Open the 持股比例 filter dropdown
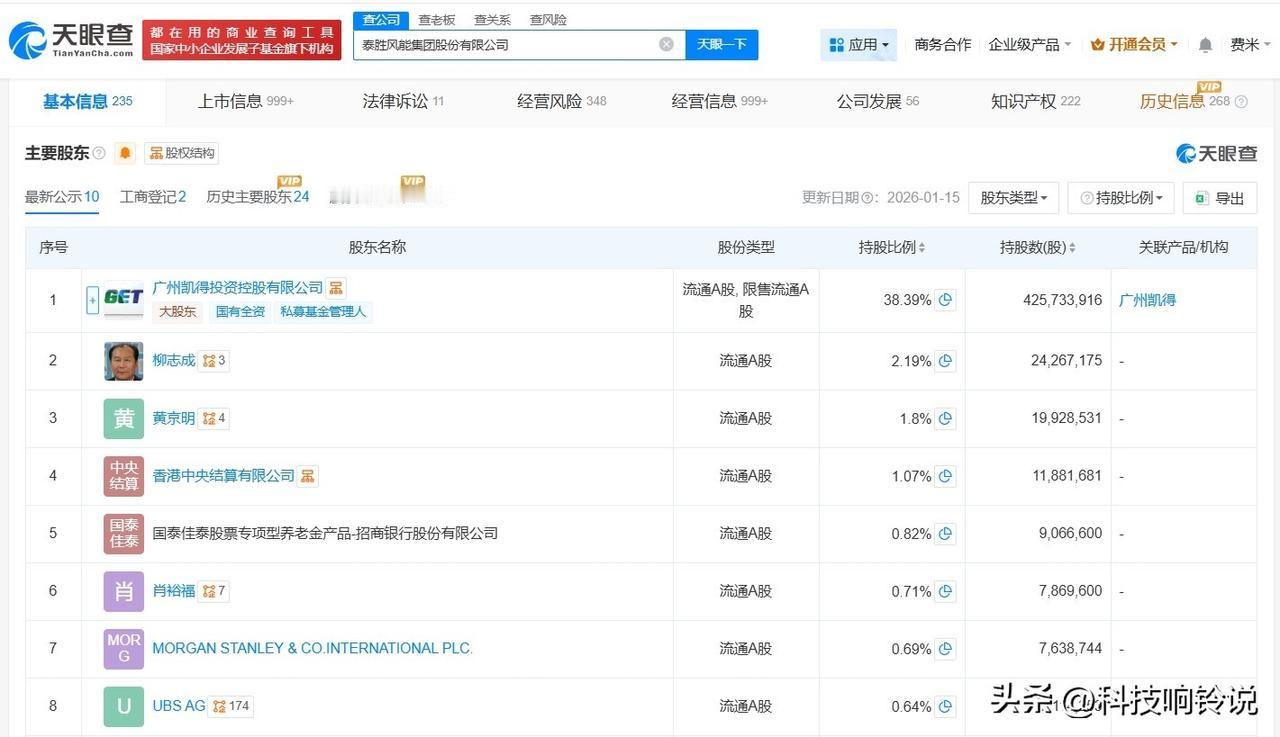 pyautogui.click(x=1121, y=198)
